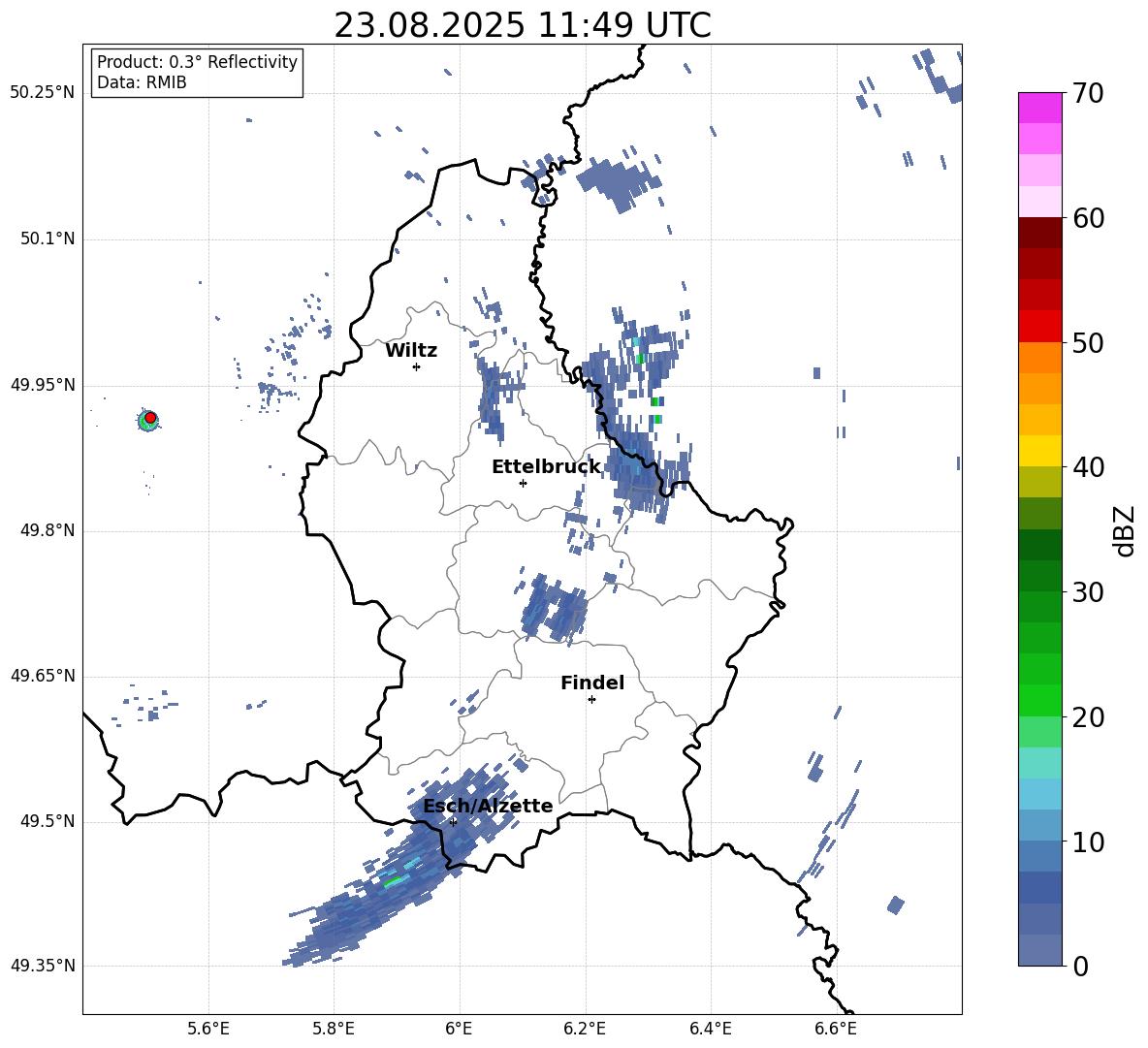Click the 'Data: RMIB' label
The height and width of the screenshot is (1048, 1148).
(142, 82)
